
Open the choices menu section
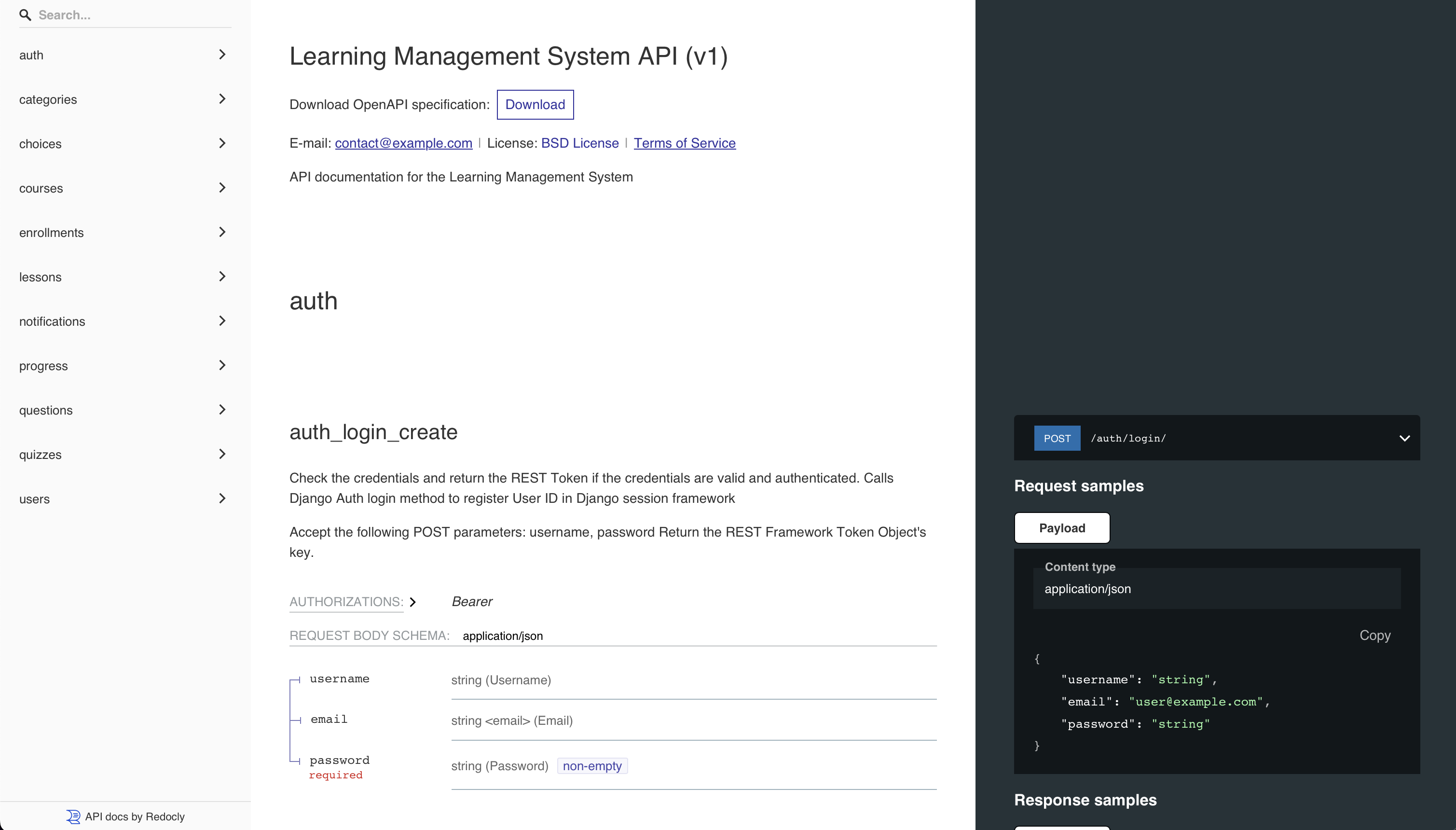click(125, 144)
